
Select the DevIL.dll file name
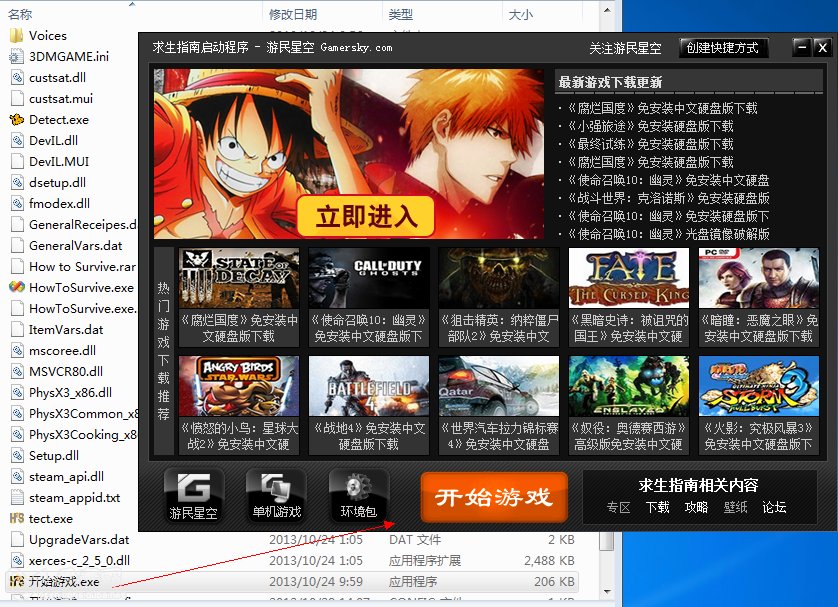[x=53, y=141]
